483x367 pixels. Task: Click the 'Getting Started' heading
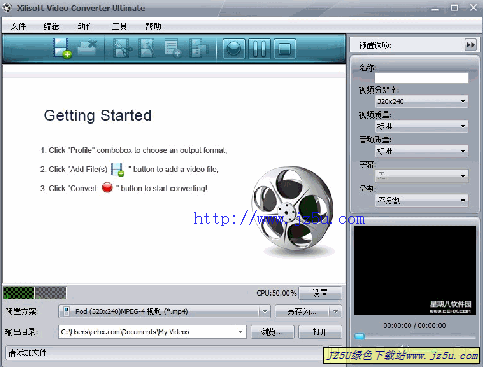coord(98,116)
